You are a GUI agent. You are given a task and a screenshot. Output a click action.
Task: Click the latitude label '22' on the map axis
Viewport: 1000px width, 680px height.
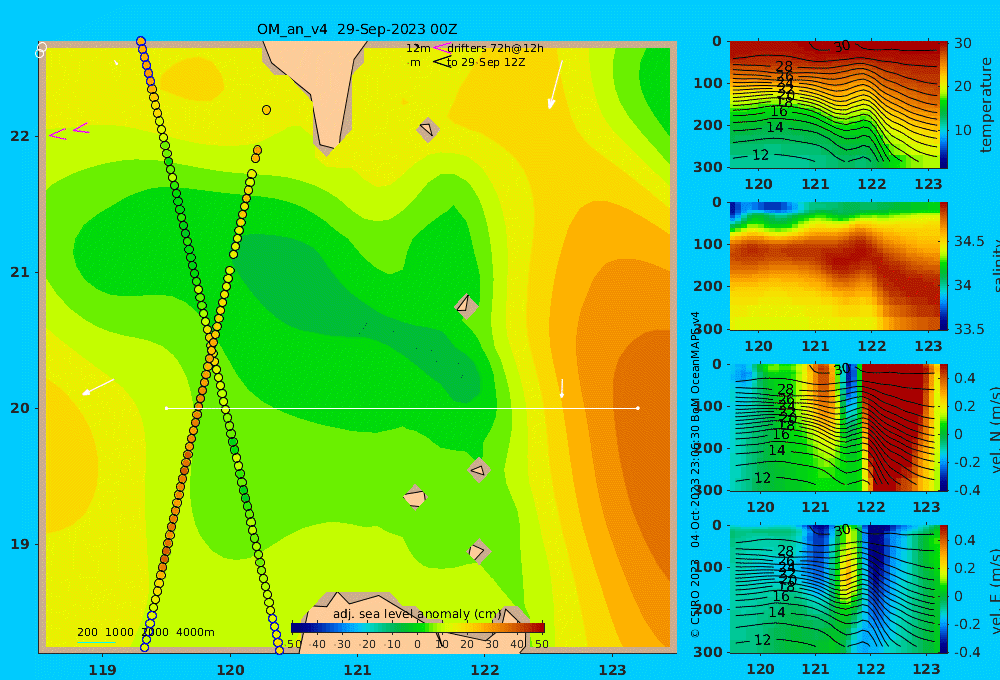click(20, 136)
